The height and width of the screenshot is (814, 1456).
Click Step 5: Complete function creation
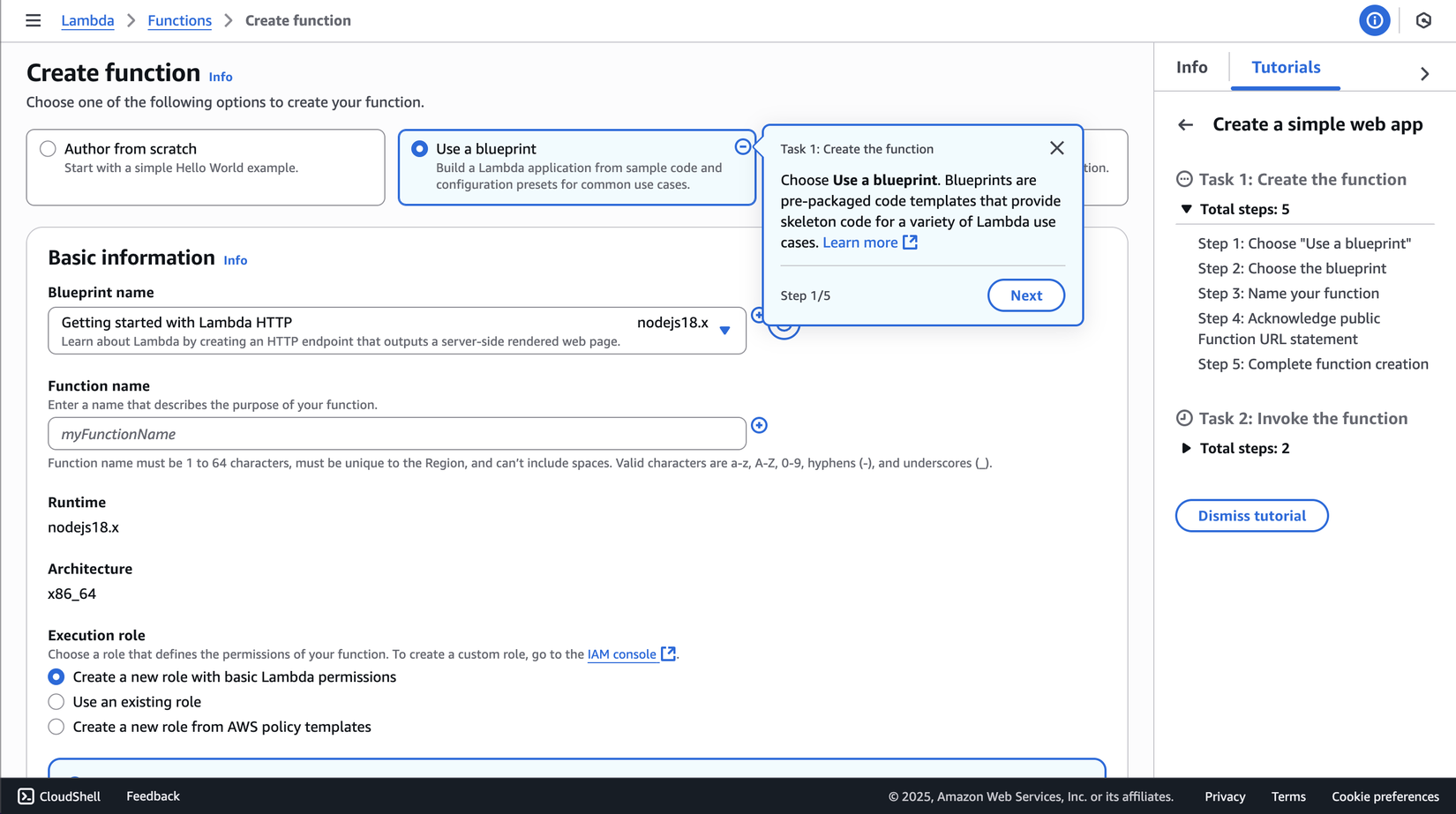point(1313,364)
